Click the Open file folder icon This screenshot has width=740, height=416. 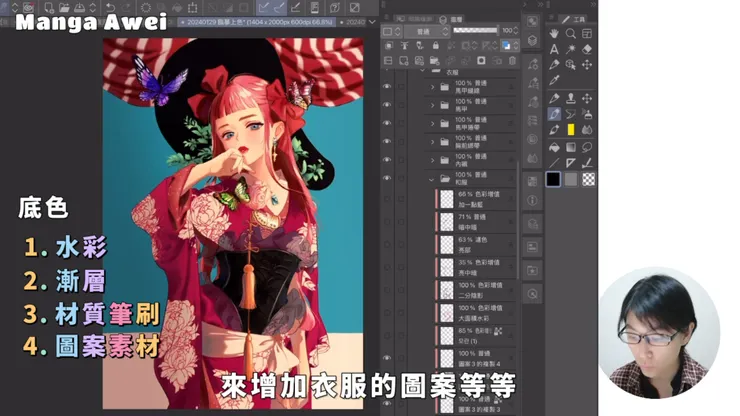[64, 7]
